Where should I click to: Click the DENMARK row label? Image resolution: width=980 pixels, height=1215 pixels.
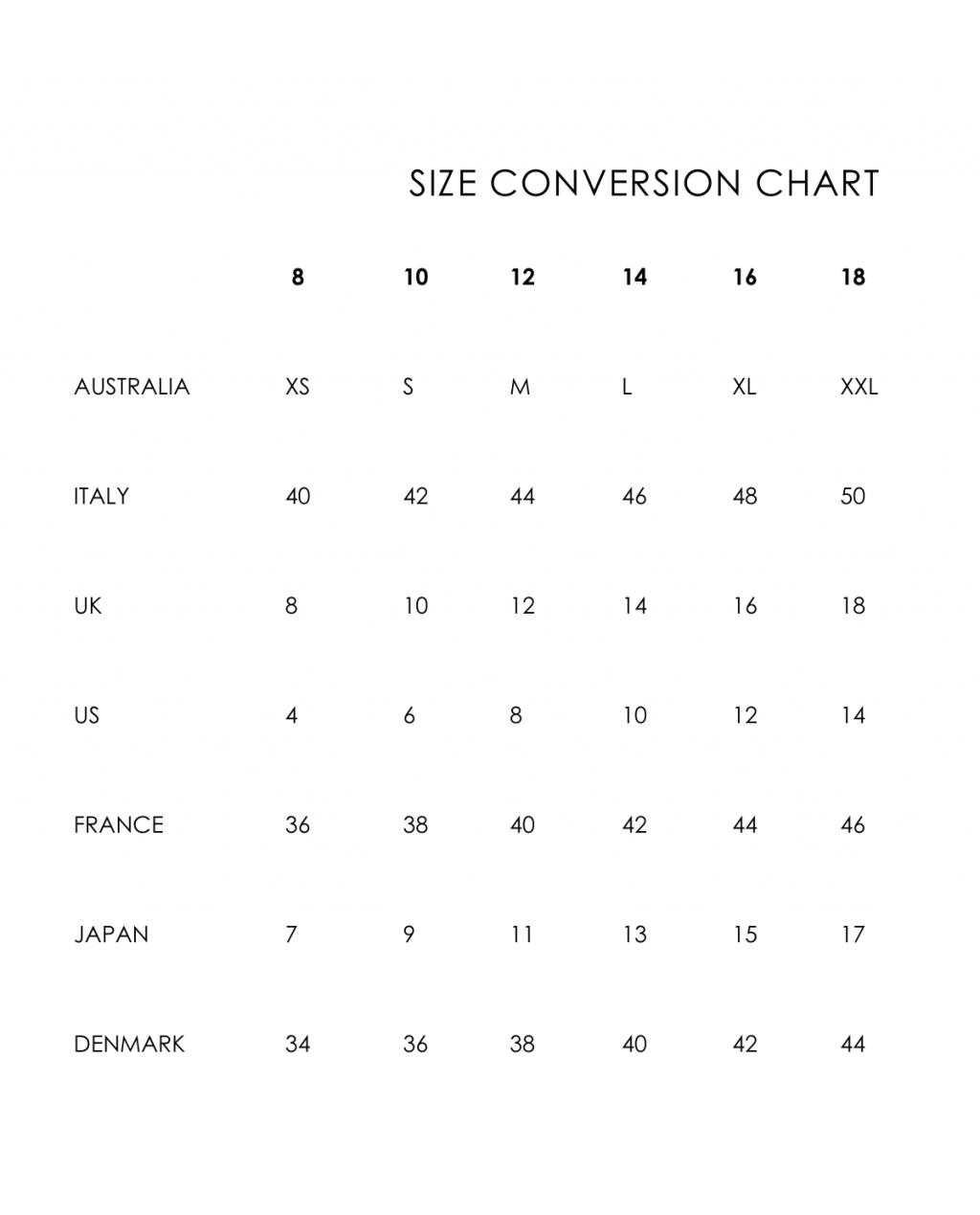click(129, 1044)
